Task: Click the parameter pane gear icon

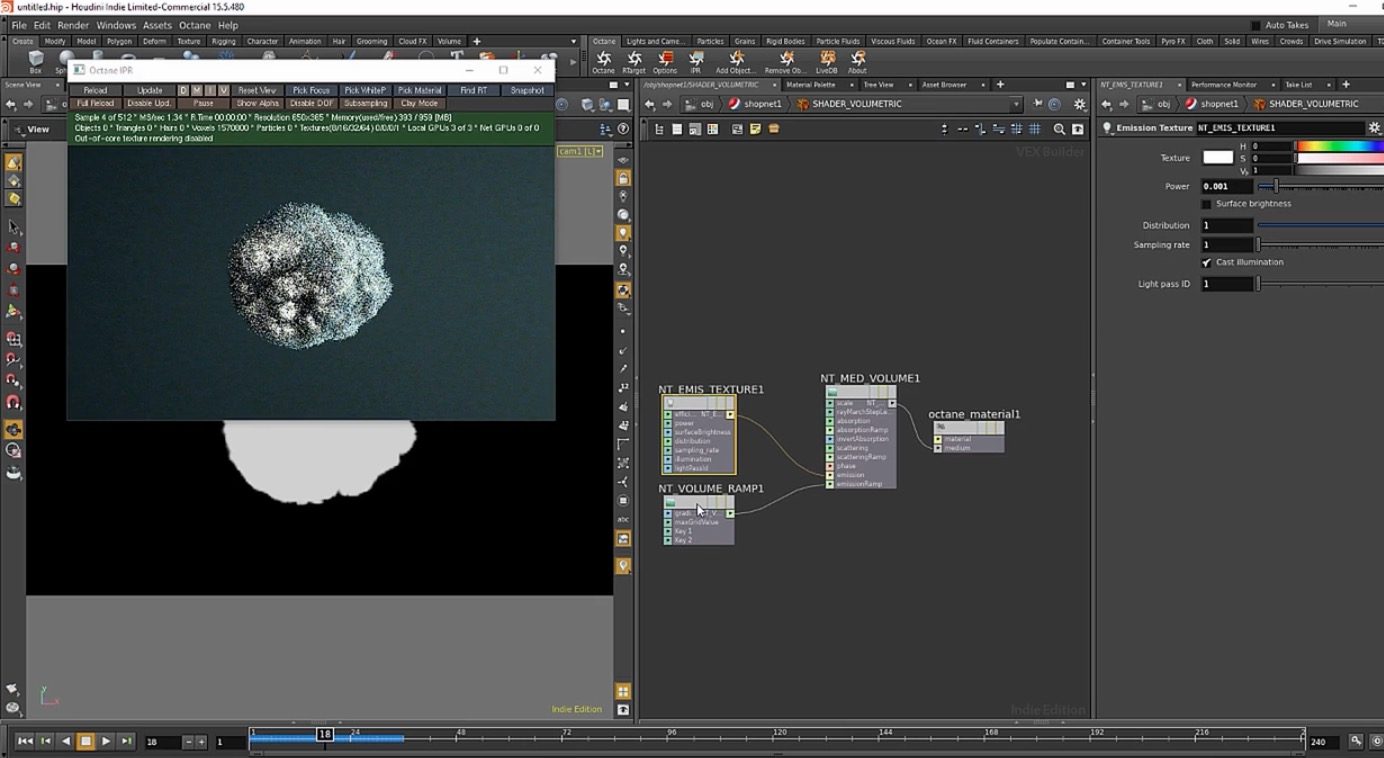Action: click(1375, 128)
